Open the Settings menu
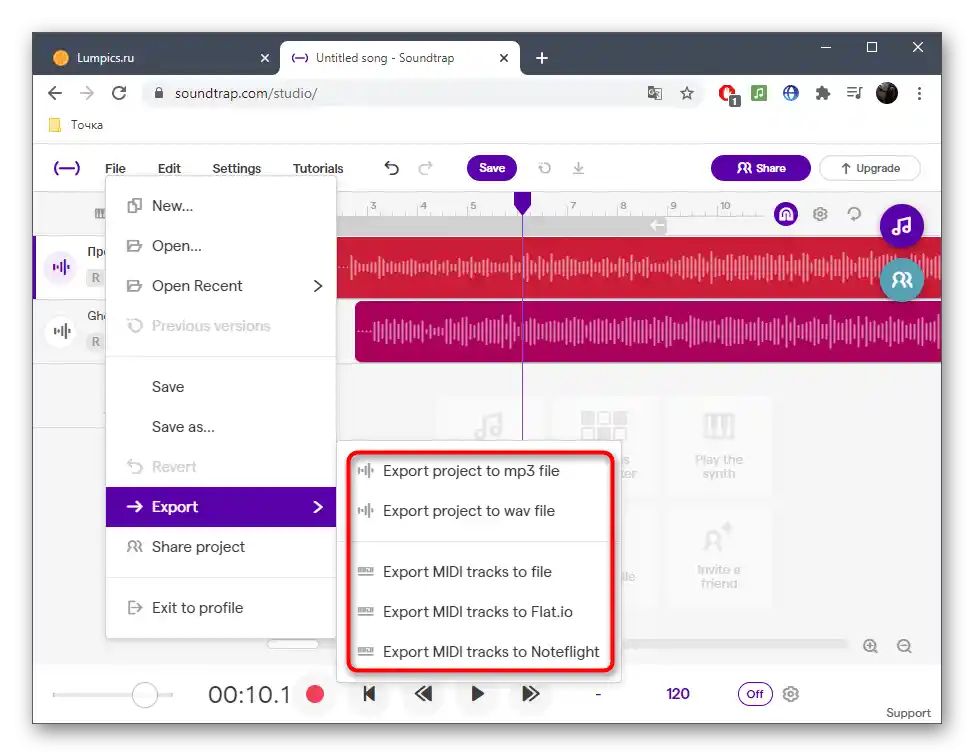 [x=237, y=168]
